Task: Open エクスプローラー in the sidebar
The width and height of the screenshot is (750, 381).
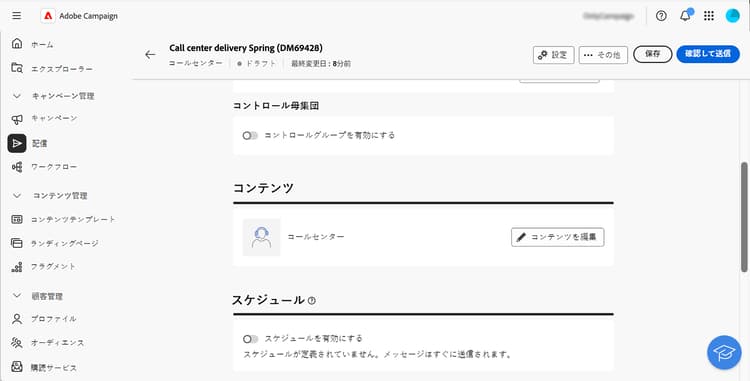Action: coord(62,69)
